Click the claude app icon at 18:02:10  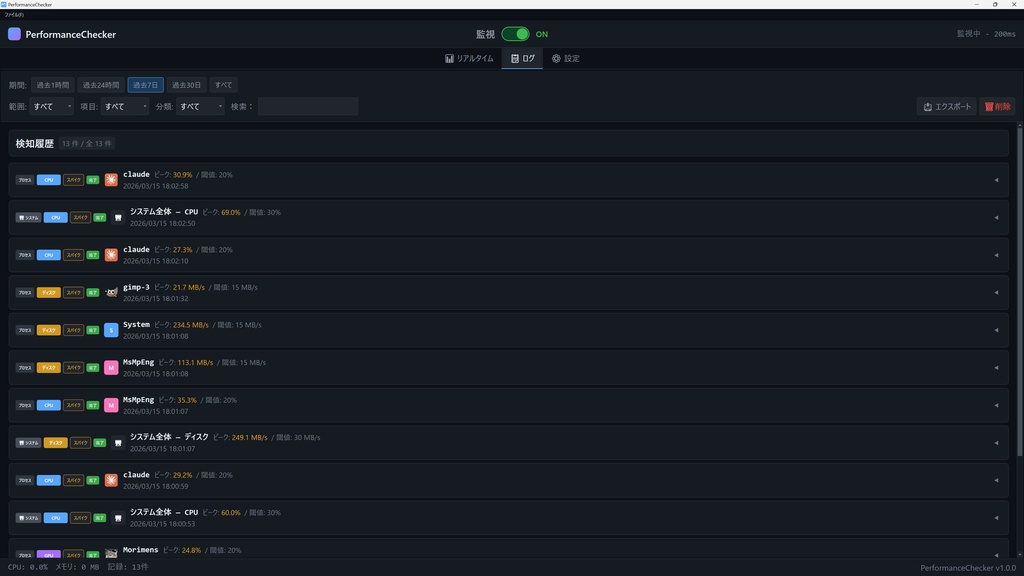(111, 255)
